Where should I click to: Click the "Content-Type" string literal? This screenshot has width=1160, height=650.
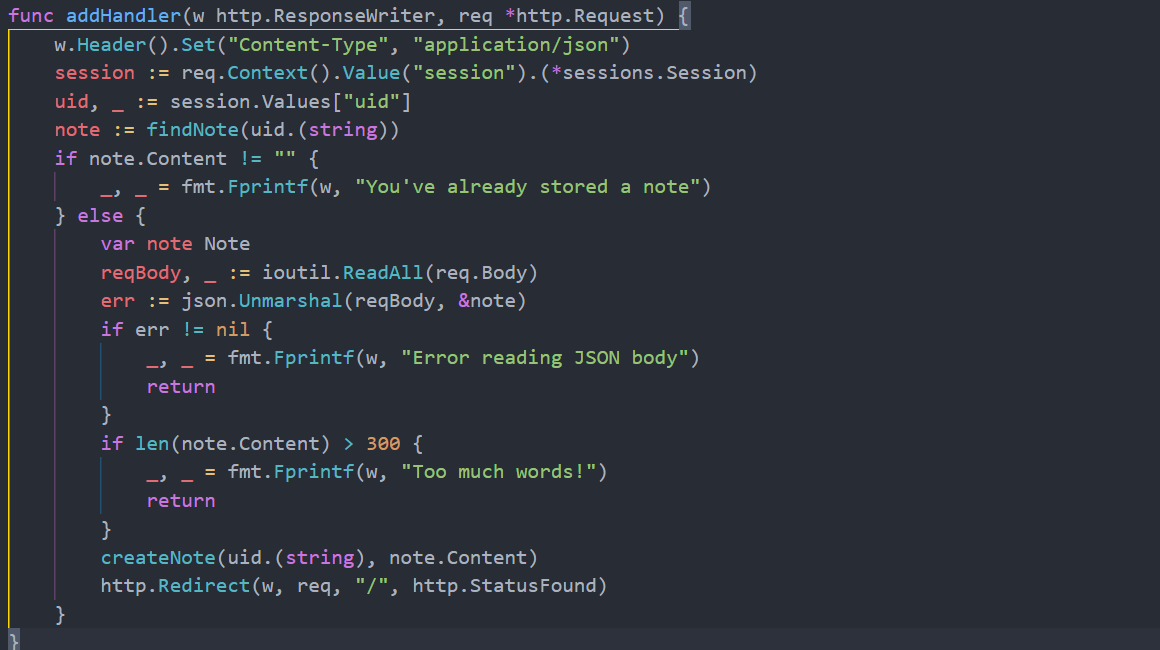pos(308,44)
